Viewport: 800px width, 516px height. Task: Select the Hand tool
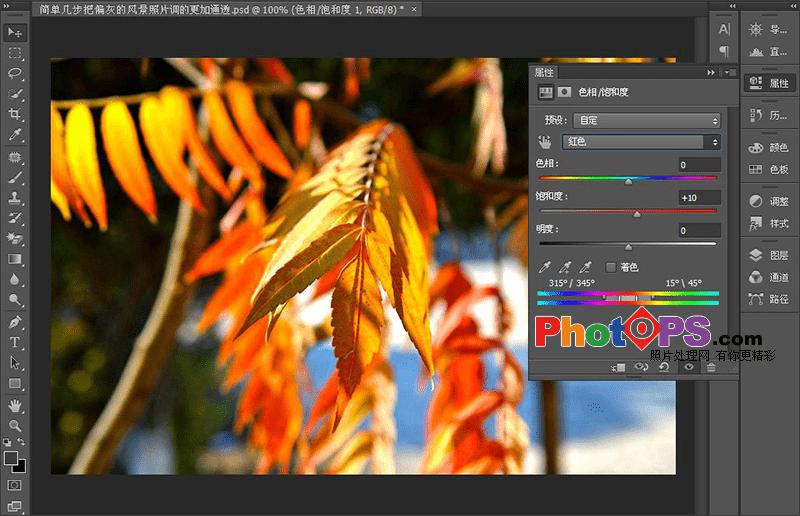15,406
